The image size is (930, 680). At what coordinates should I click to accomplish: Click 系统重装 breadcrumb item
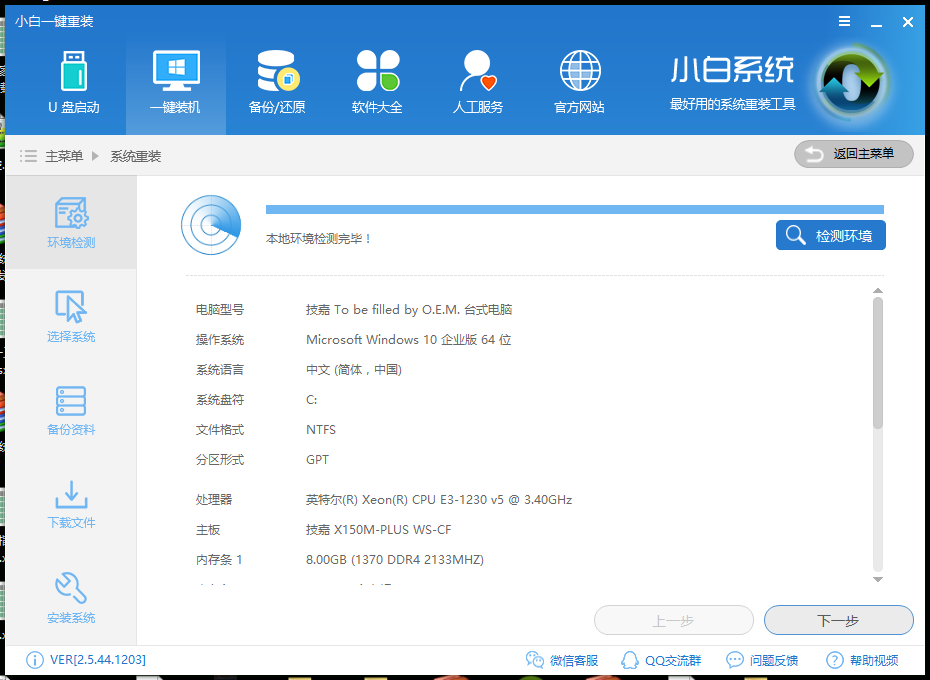[136, 156]
